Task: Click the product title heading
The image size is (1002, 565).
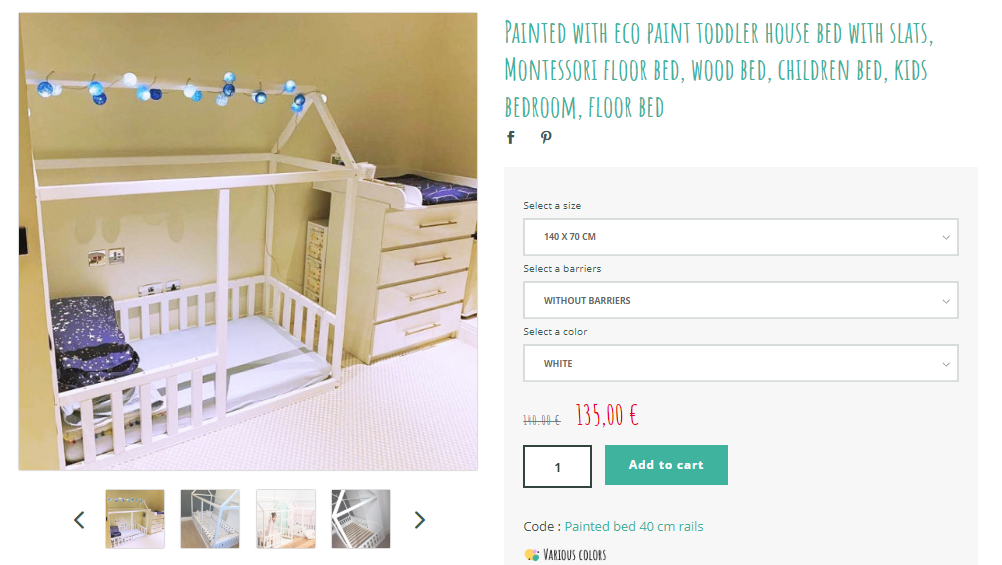Action: coord(719,69)
